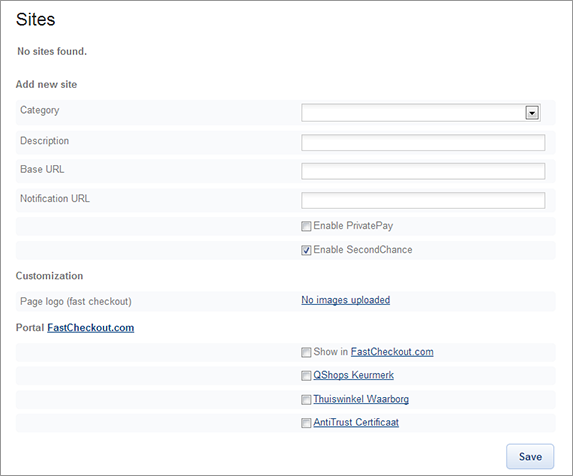Open the Category dropdown arrow

coord(532,113)
